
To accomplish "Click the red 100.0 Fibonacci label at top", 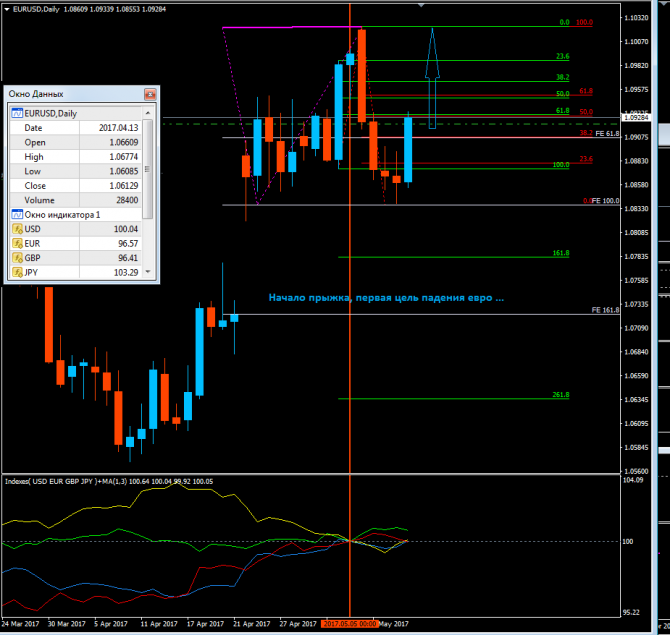I will 584,22.
